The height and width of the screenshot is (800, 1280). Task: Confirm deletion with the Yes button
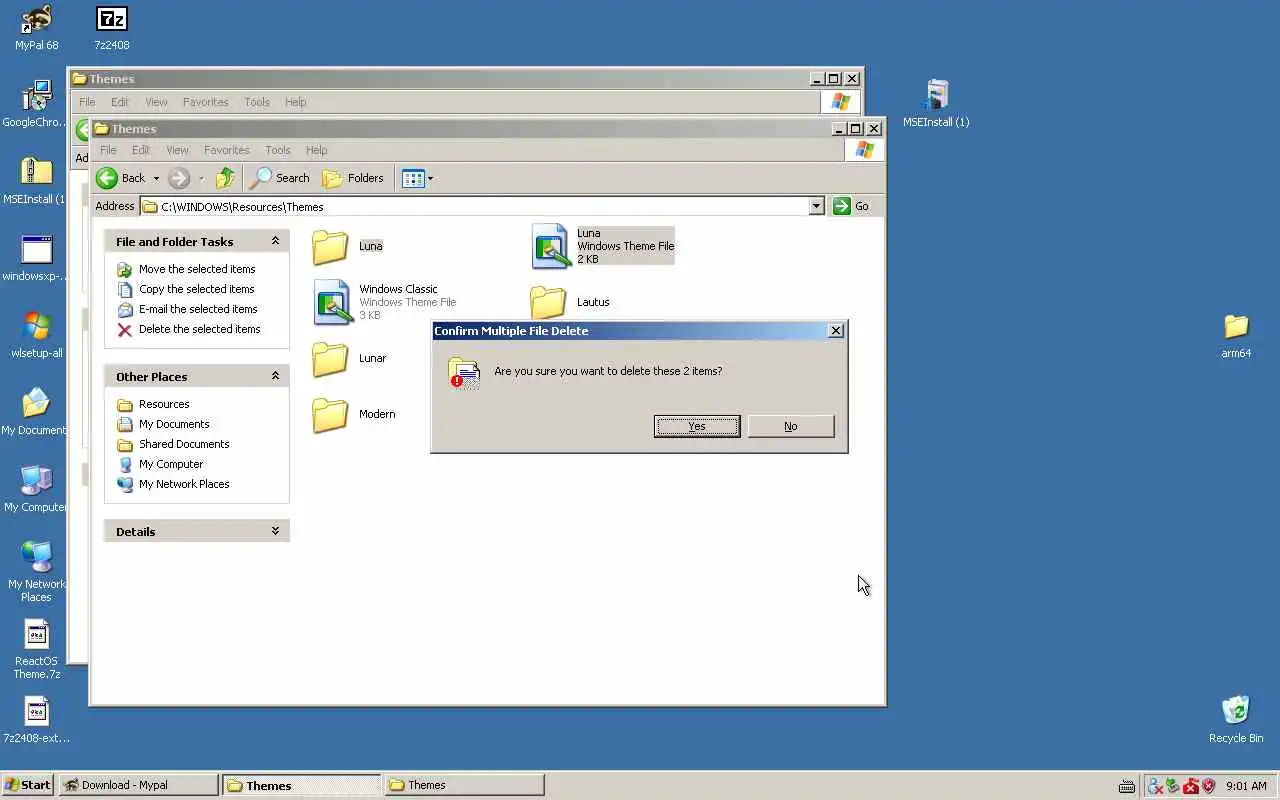[x=697, y=426]
